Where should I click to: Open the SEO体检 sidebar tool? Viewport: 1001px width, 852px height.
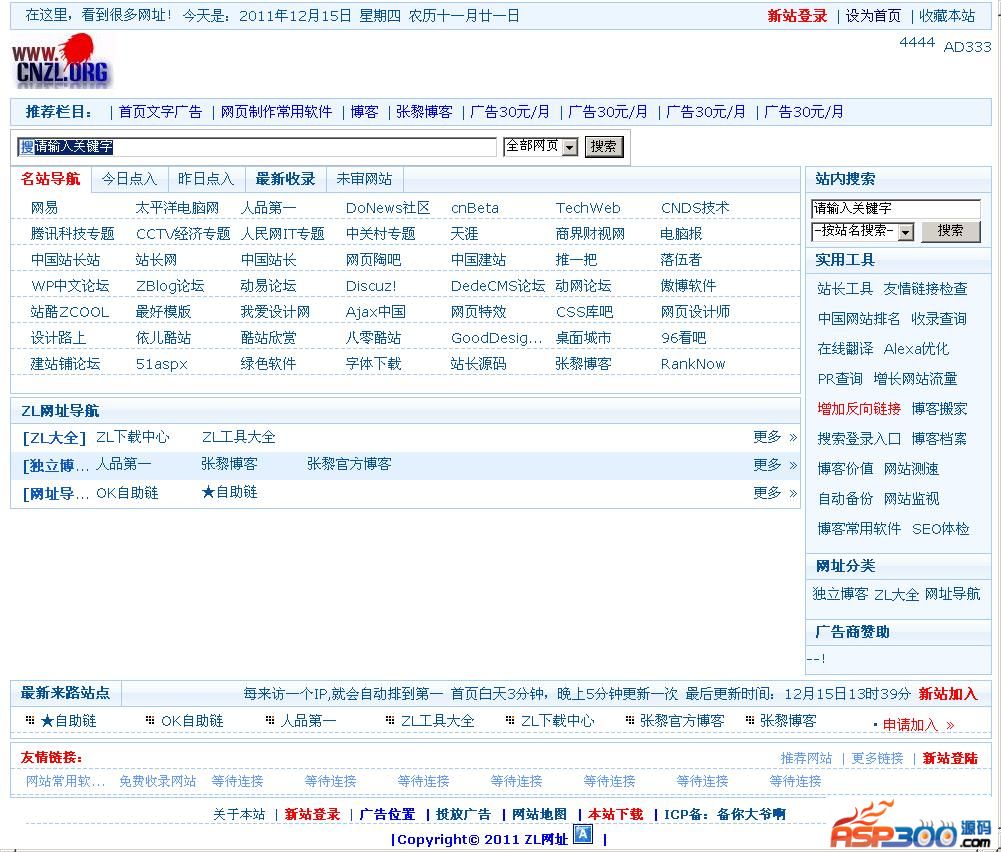(x=940, y=529)
